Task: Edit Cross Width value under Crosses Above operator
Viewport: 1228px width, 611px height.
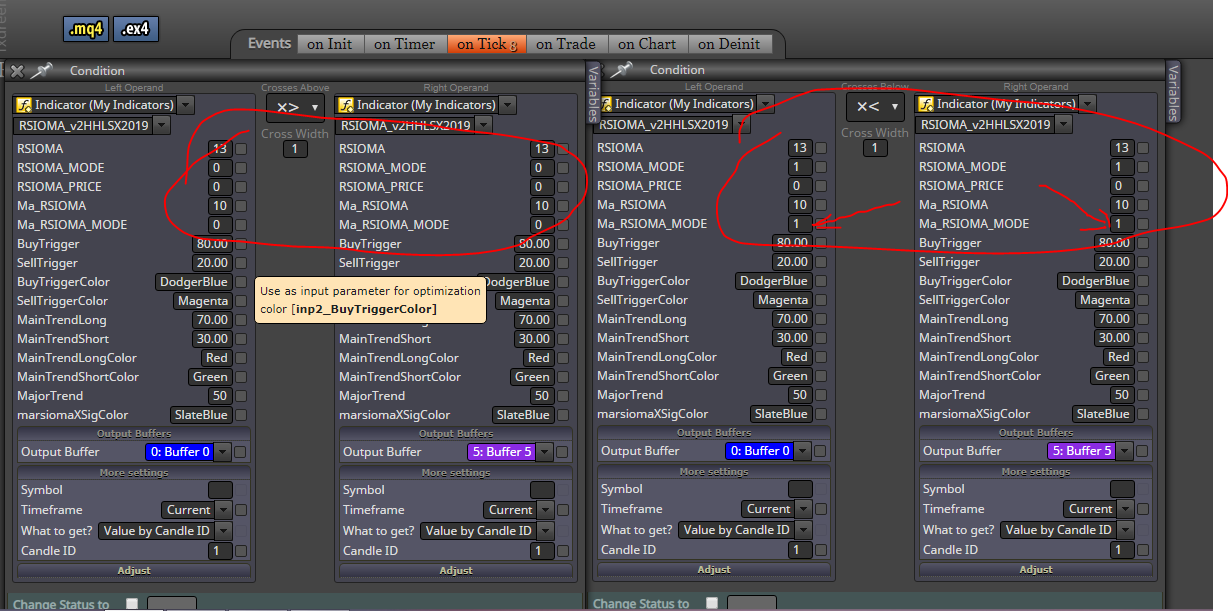Action: tap(295, 149)
